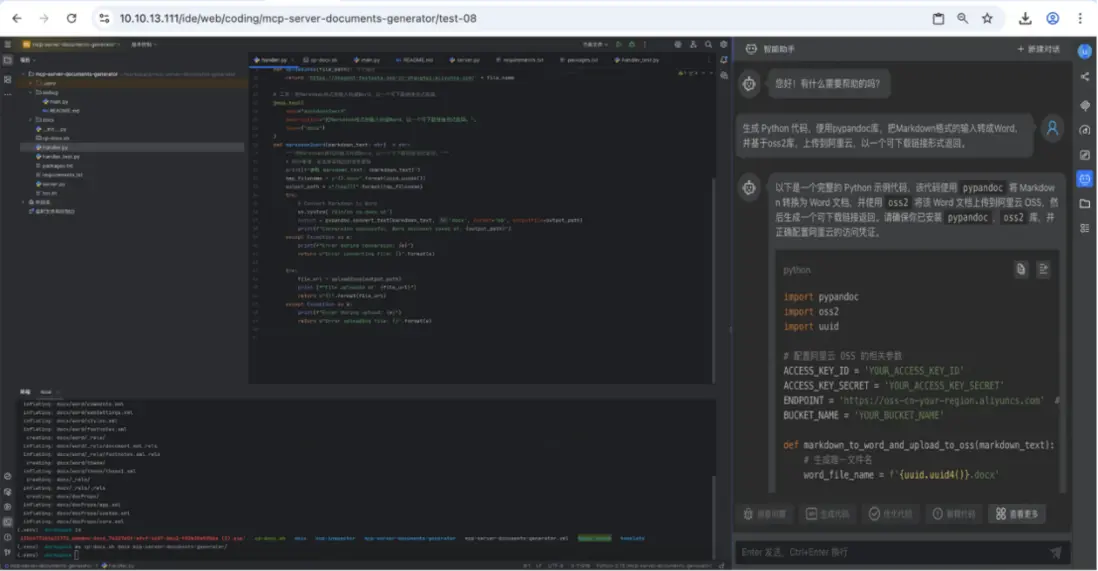Image resolution: width=1098 pixels, height=571 pixels.
Task: Open the folder icon in right sidebar
Action: [x=1085, y=204]
